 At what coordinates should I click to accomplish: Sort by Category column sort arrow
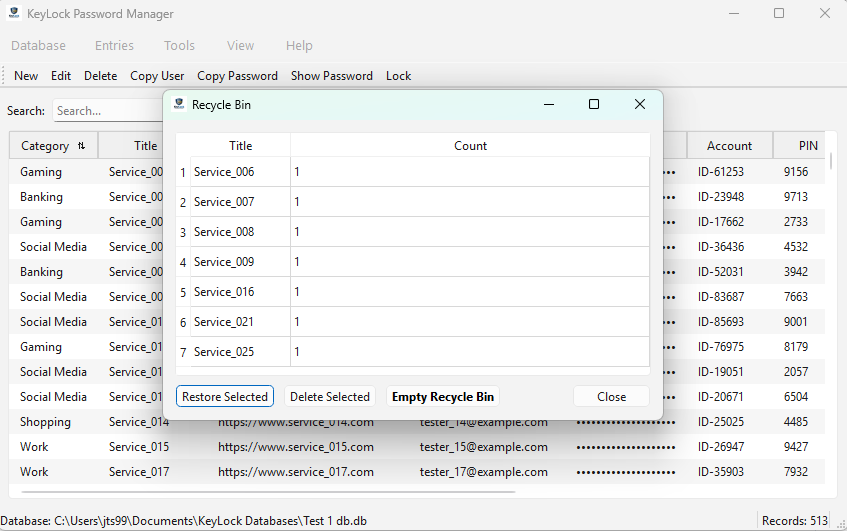pyautogui.click(x=81, y=146)
